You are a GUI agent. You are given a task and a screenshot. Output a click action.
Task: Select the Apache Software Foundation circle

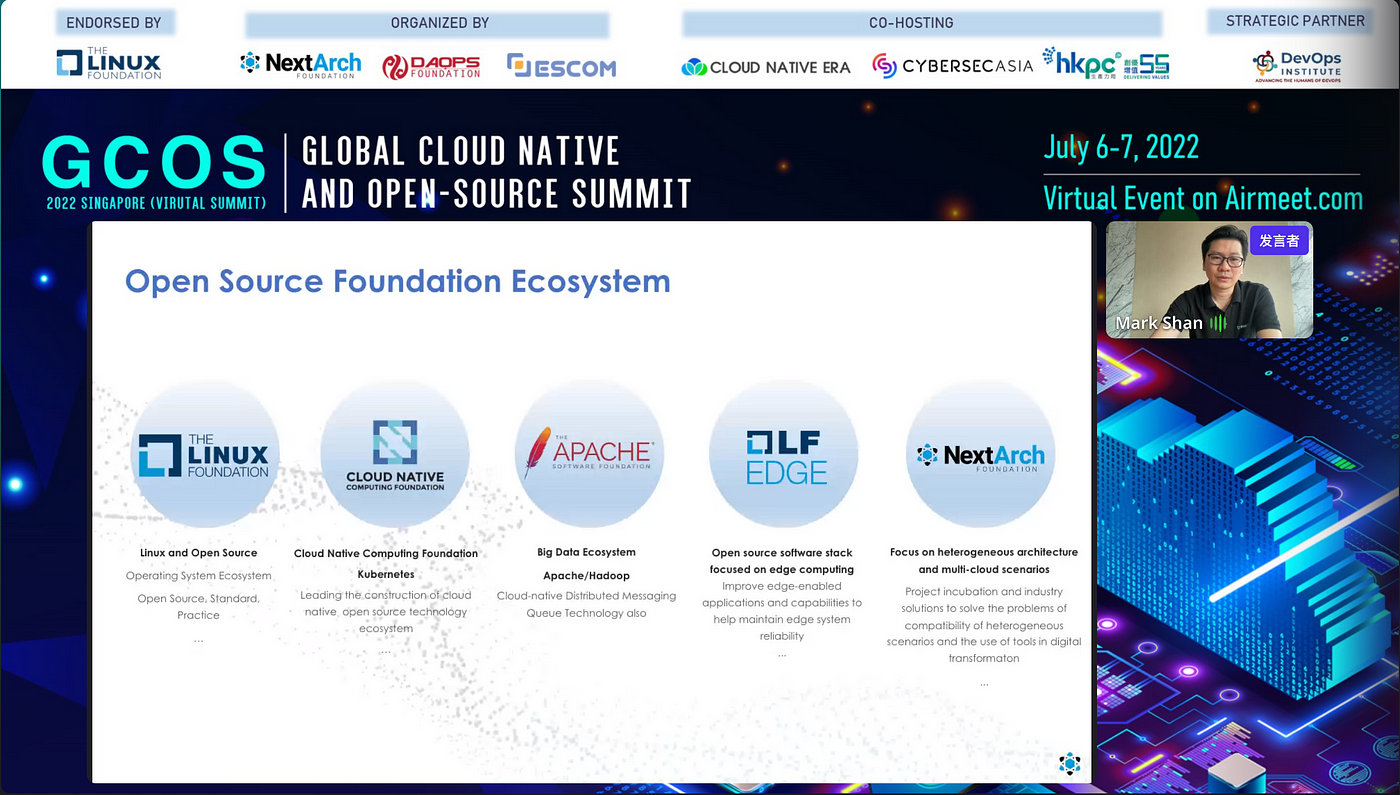coord(589,454)
